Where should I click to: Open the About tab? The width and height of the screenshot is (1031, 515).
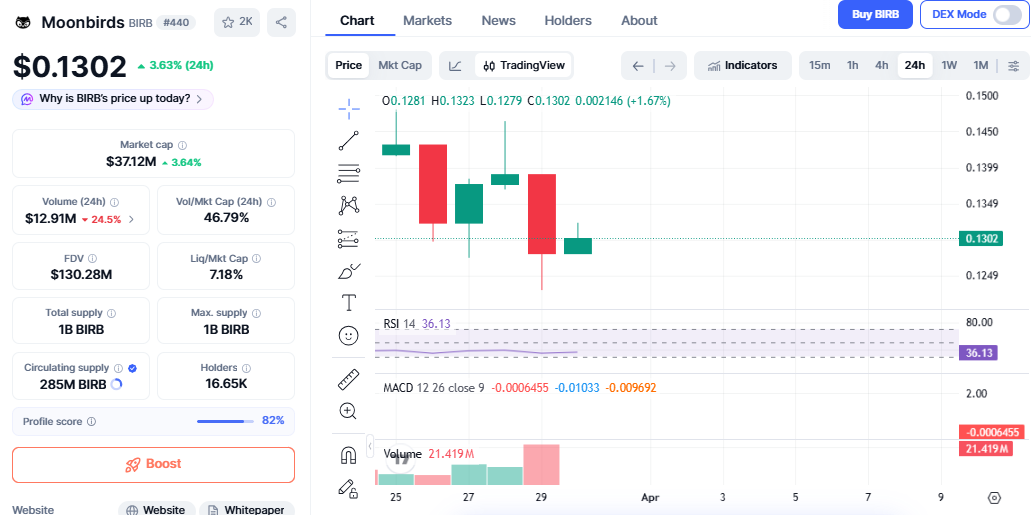tap(639, 20)
